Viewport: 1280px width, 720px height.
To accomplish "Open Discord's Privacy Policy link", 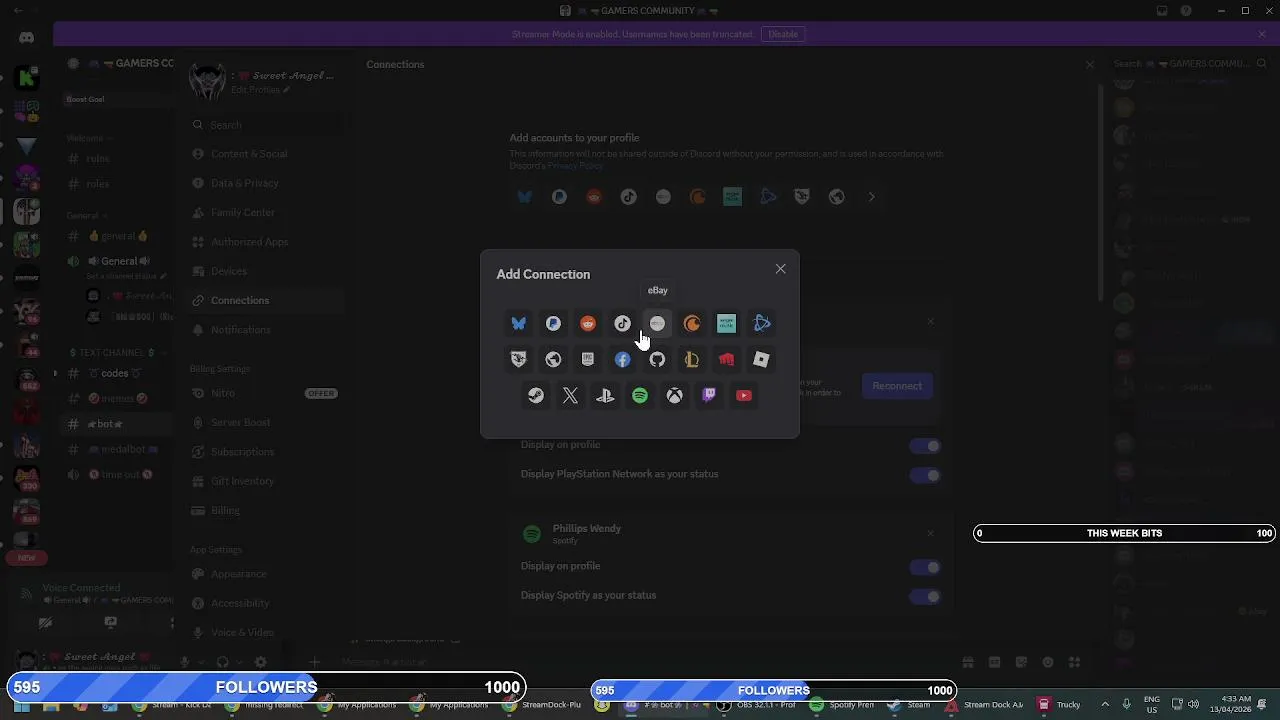I will tap(575, 165).
